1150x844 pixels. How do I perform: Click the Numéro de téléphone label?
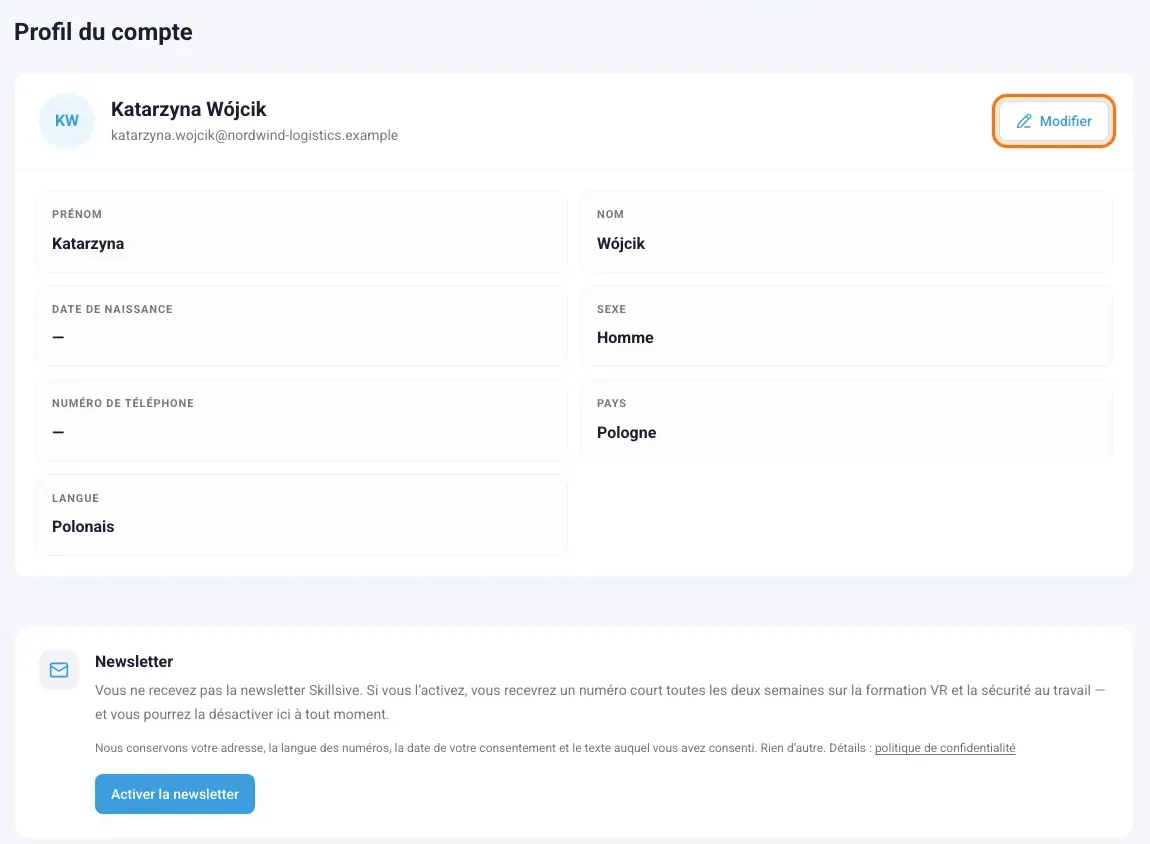123,403
